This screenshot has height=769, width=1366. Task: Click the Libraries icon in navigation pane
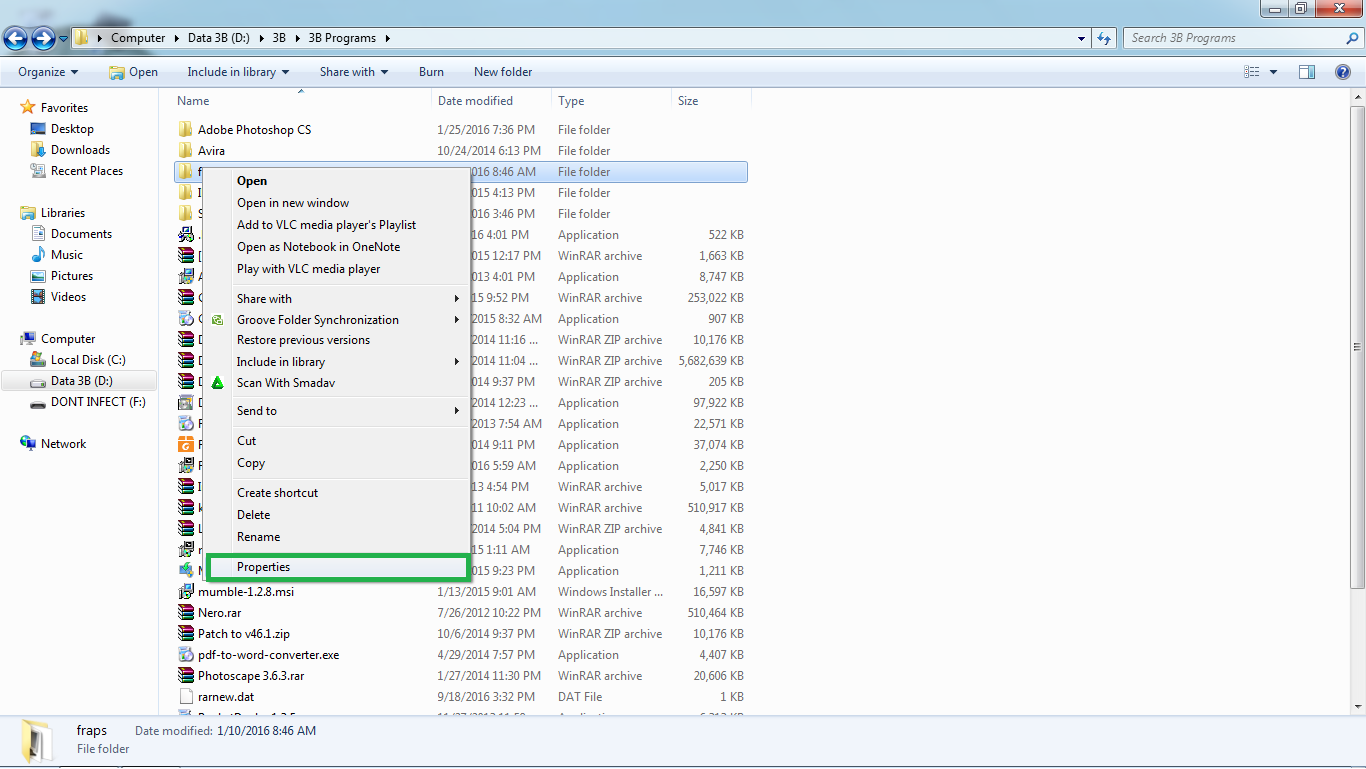click(x=28, y=213)
